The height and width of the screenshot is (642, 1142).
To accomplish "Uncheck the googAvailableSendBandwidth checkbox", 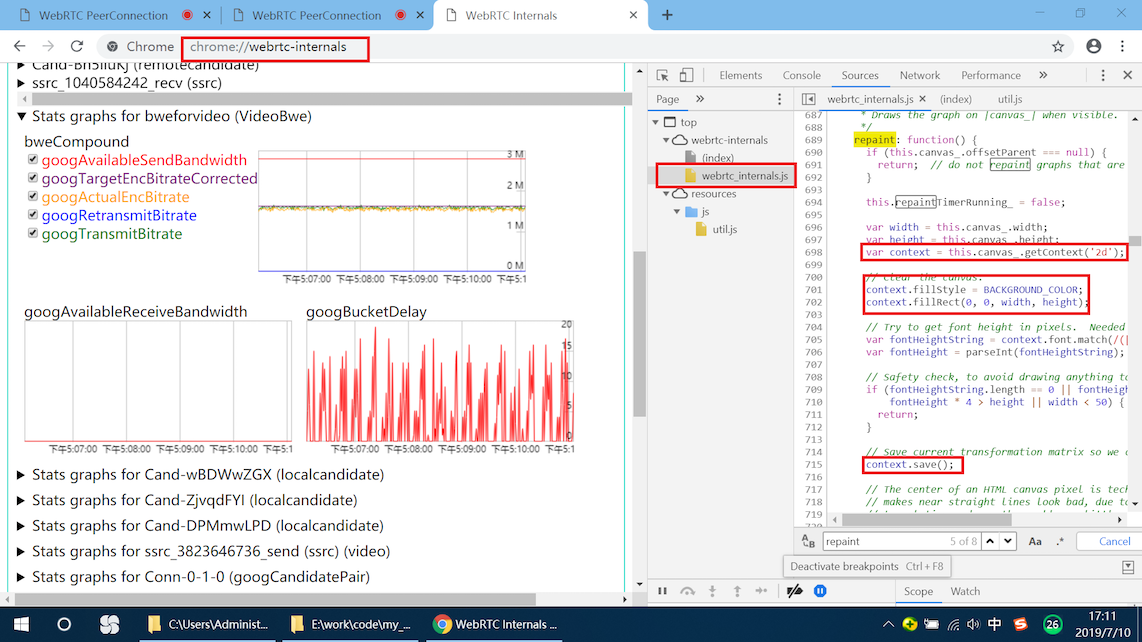I will point(33,160).
